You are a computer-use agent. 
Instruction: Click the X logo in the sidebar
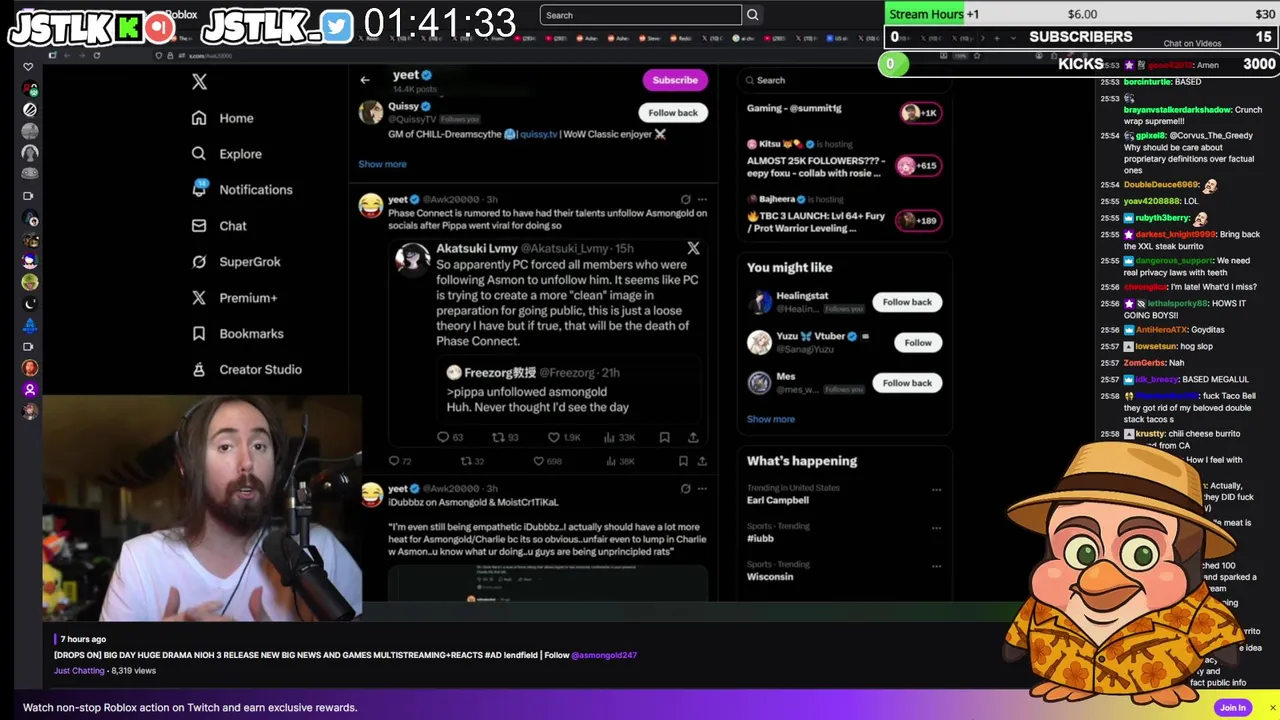(x=199, y=82)
